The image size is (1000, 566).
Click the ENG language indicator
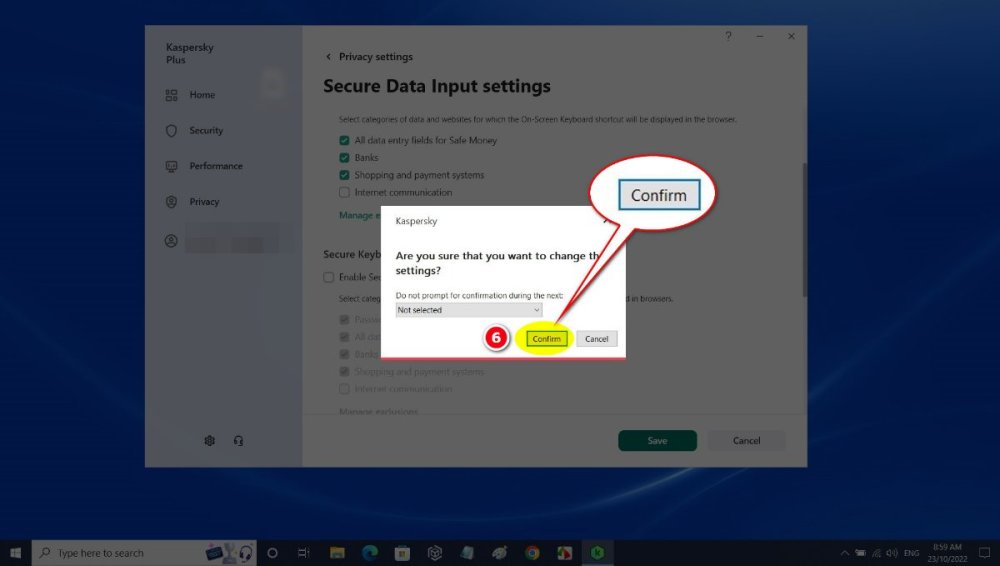(911, 553)
